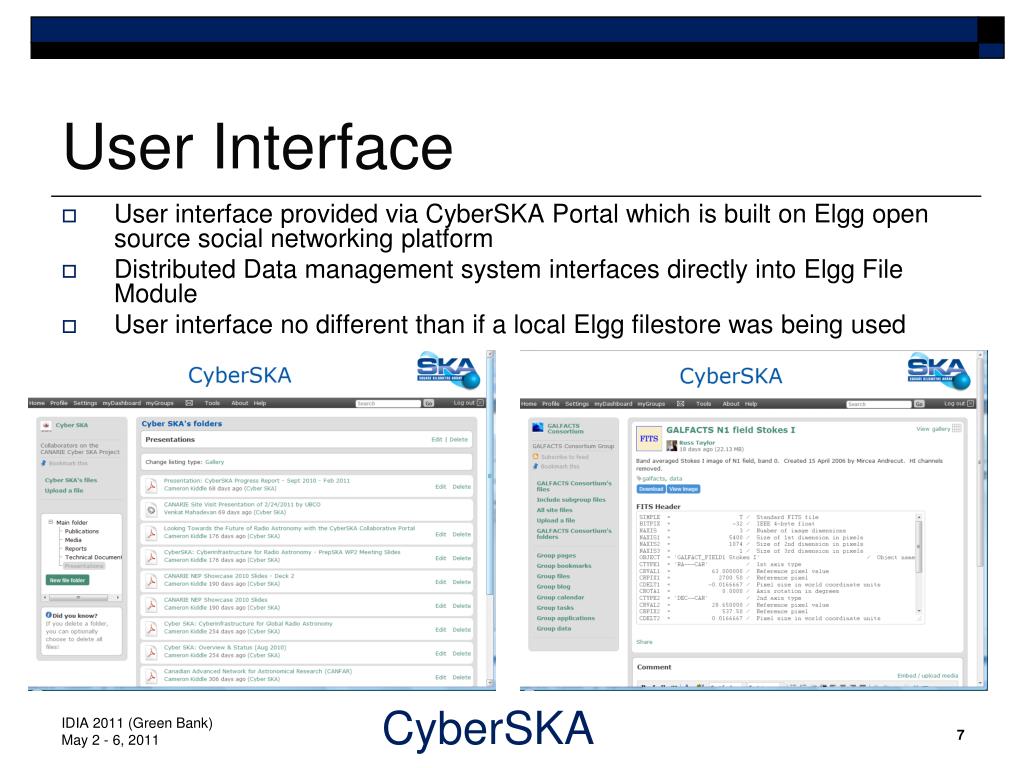
Task: Open About menu in GALFACTS window
Action: pos(731,404)
